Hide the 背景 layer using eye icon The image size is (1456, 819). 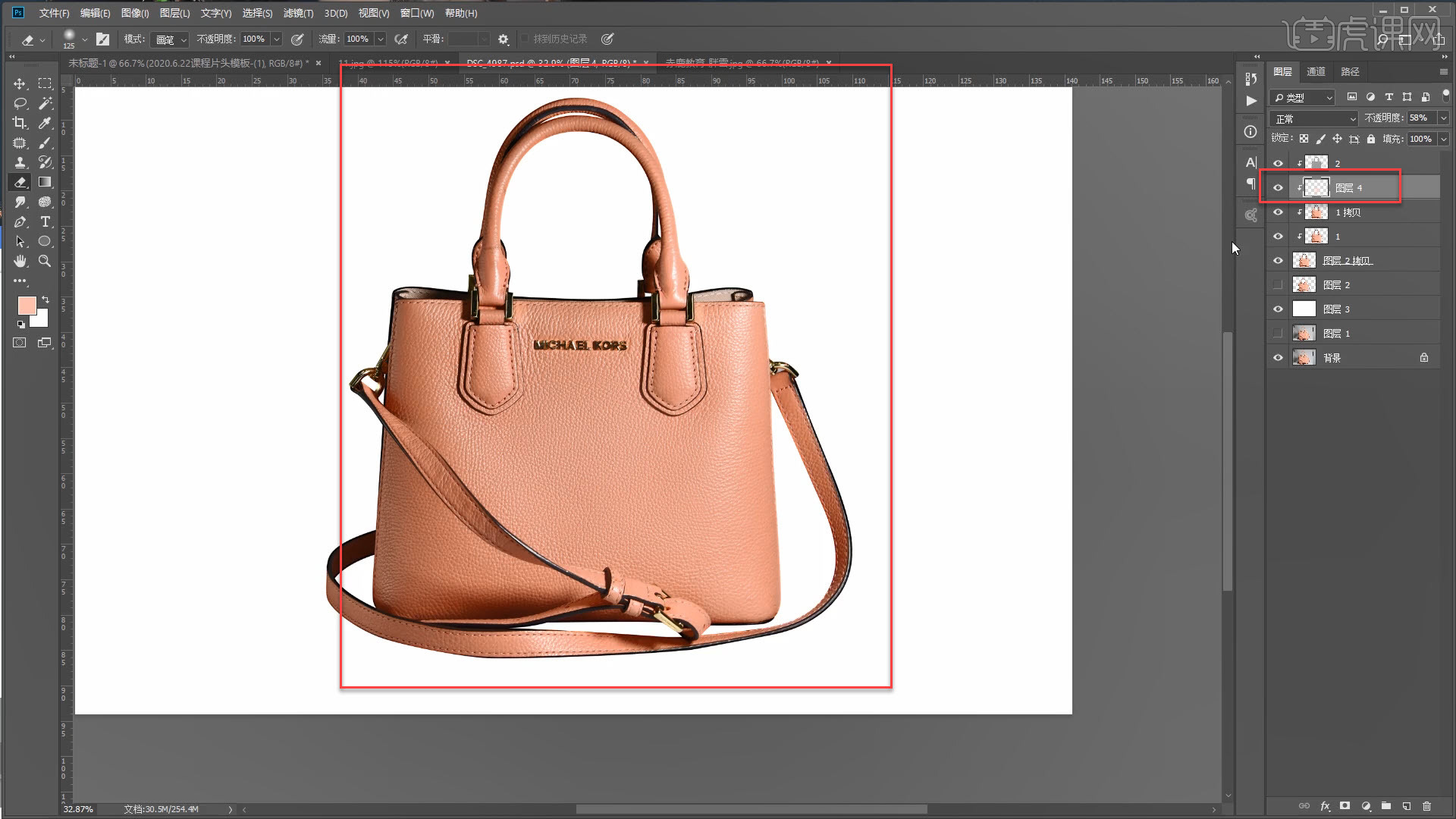coord(1278,358)
